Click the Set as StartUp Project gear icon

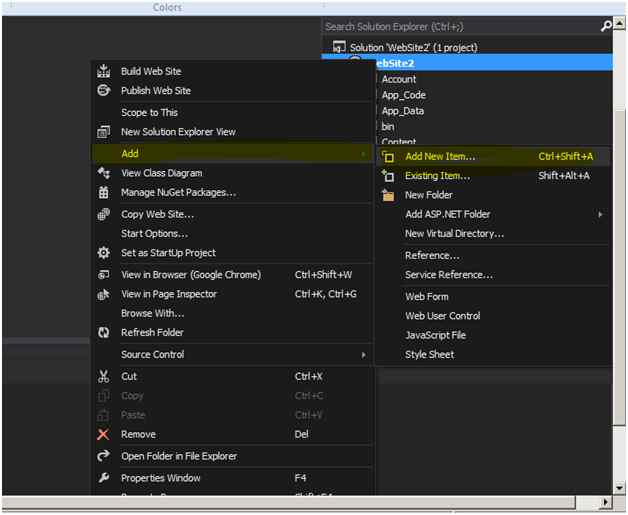coord(102,253)
